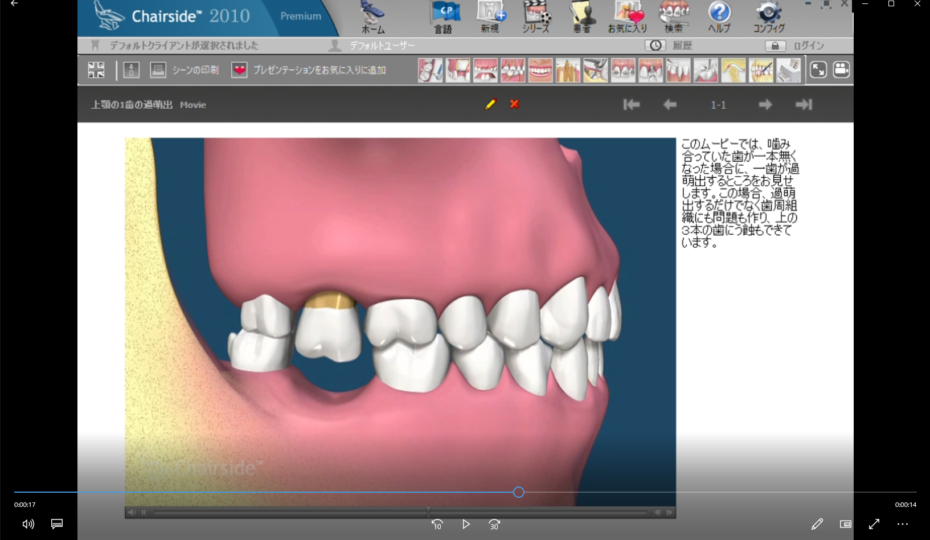Click the embedded movie volume icon

132,512
